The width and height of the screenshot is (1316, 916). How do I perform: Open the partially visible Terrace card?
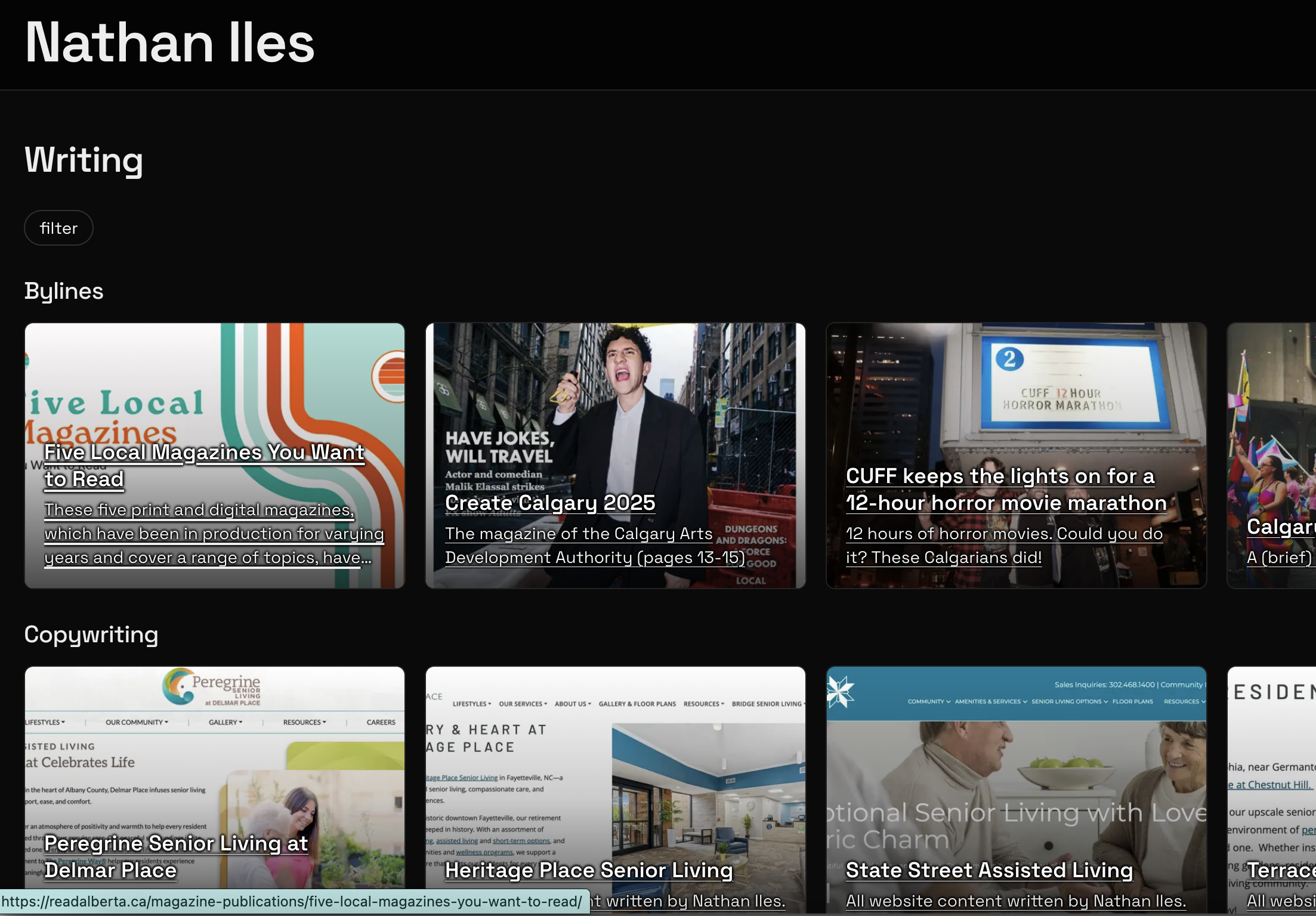1280,870
